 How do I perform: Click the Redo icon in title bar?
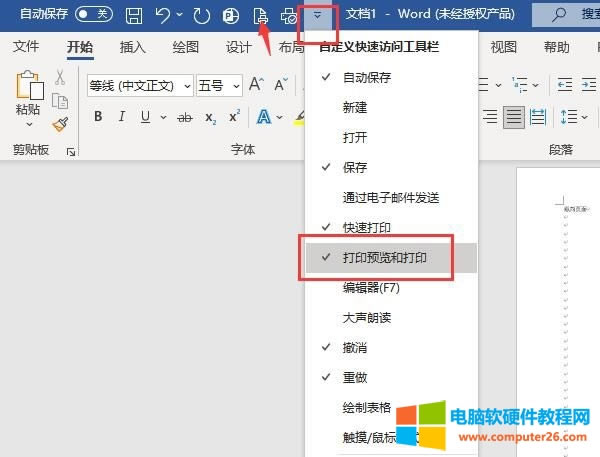click(x=201, y=16)
